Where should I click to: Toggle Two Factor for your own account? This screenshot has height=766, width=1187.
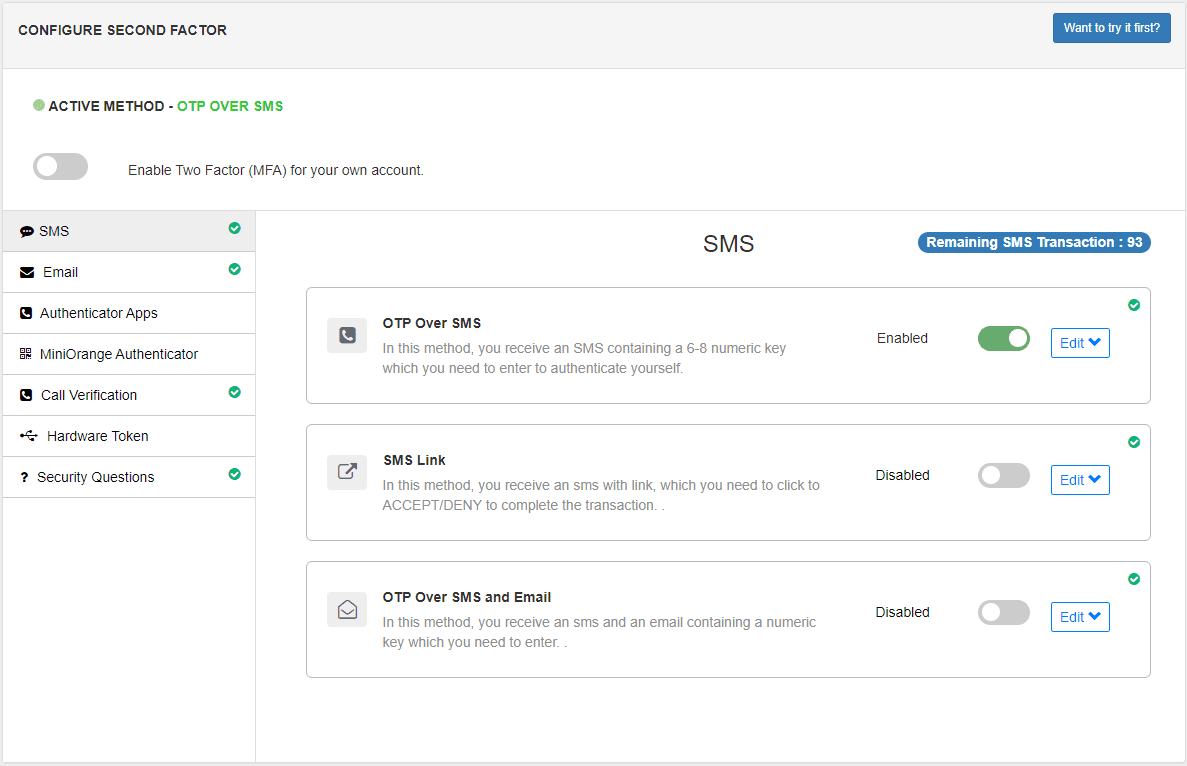(x=60, y=166)
